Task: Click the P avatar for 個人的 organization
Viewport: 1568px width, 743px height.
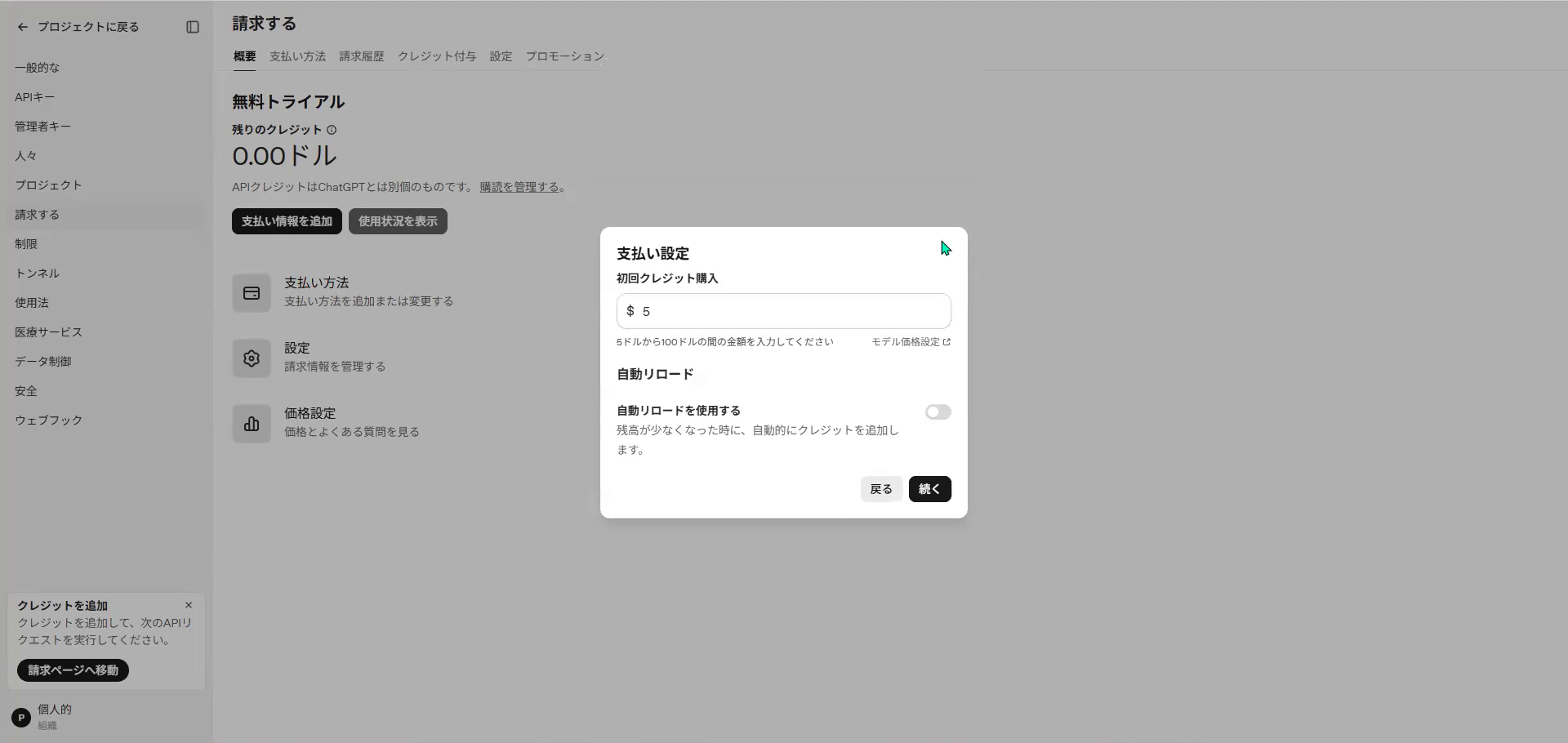Action: (x=21, y=717)
